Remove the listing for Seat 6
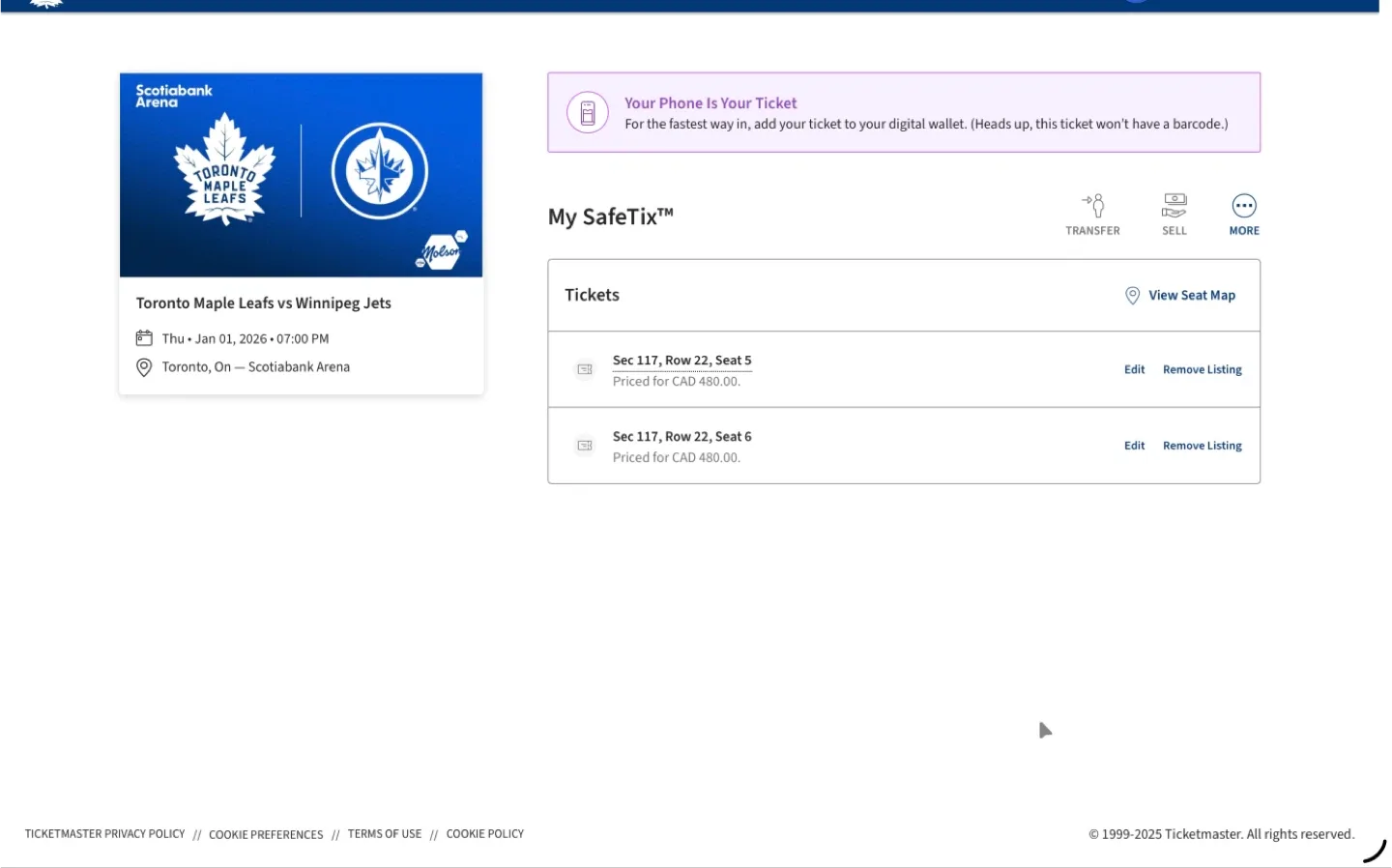The height and width of the screenshot is (868, 1392). pyautogui.click(x=1202, y=446)
